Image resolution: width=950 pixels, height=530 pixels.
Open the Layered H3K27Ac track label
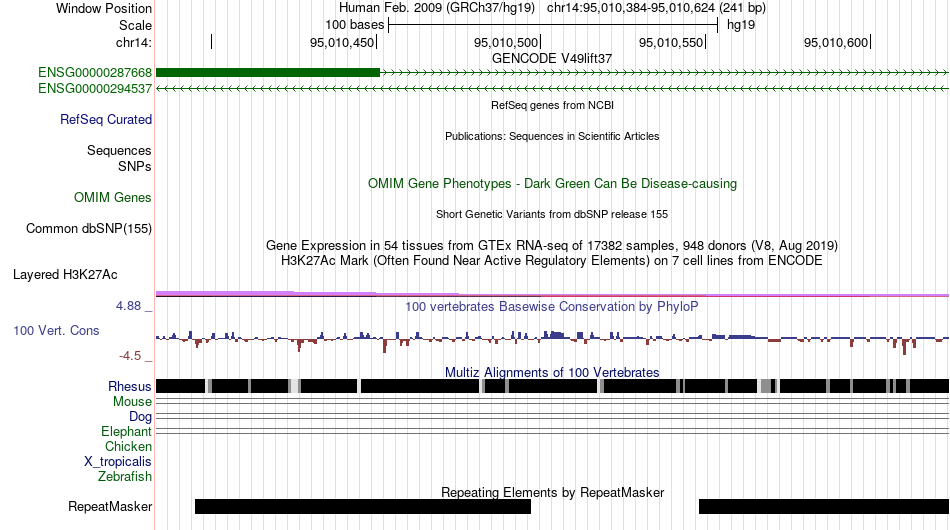pyautogui.click(x=65, y=274)
